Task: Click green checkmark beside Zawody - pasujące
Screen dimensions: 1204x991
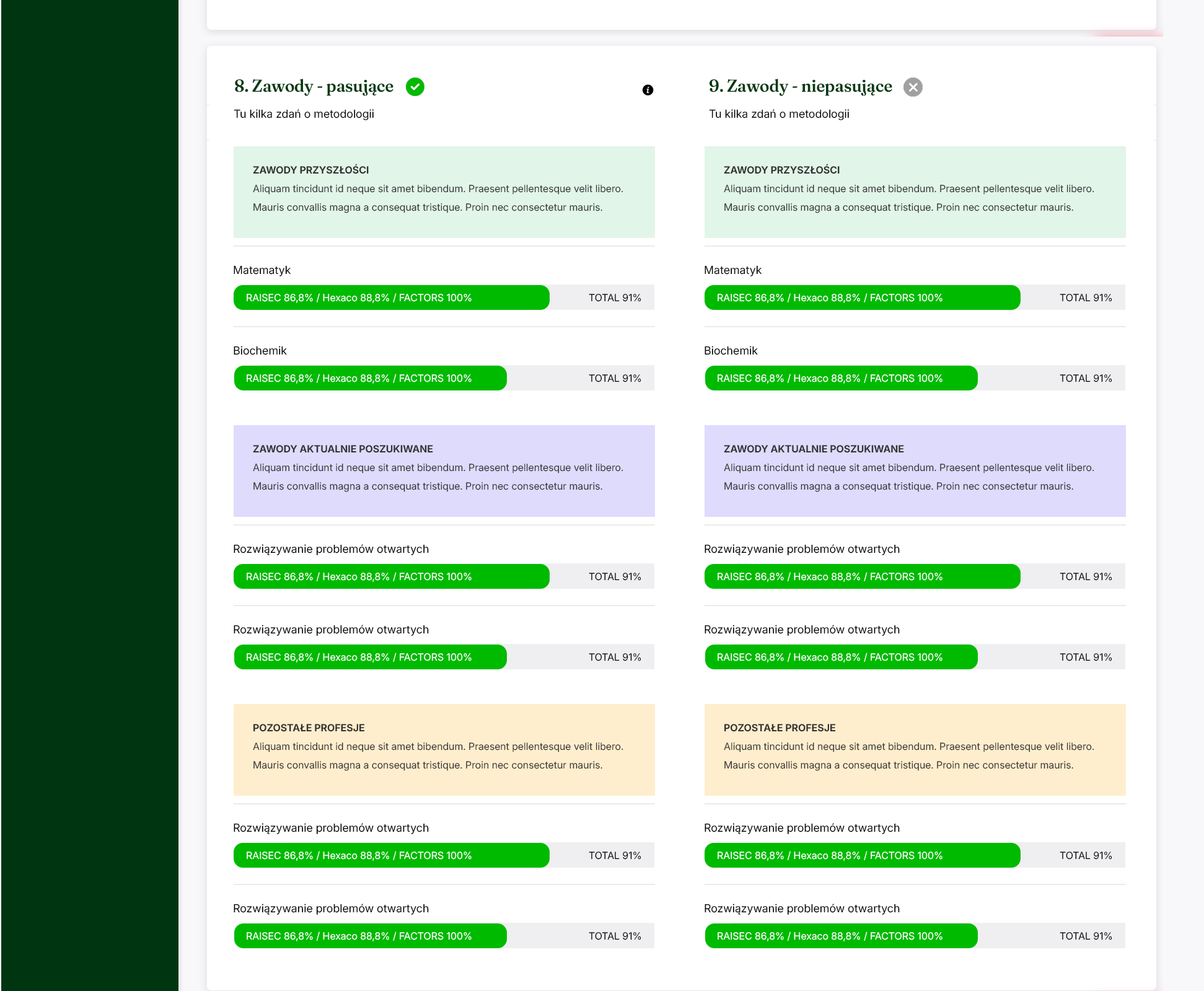Action: (415, 87)
